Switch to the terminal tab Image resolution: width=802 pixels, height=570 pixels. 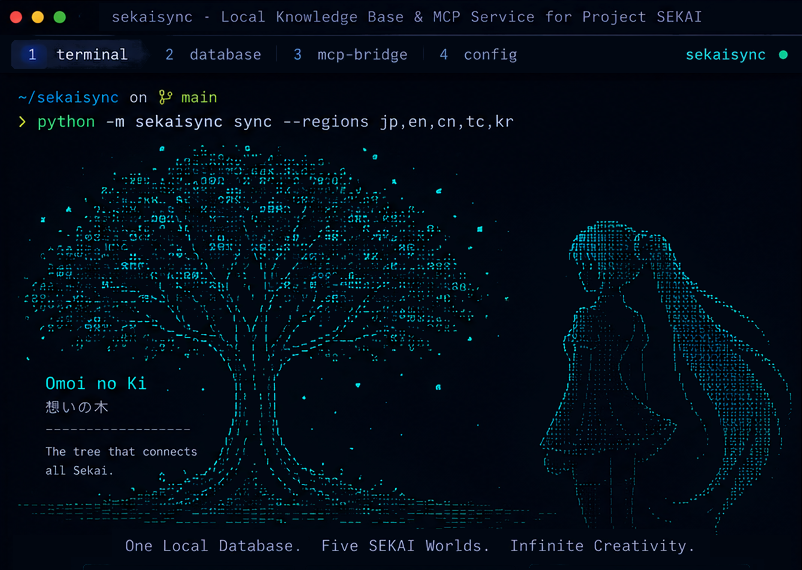[78, 54]
